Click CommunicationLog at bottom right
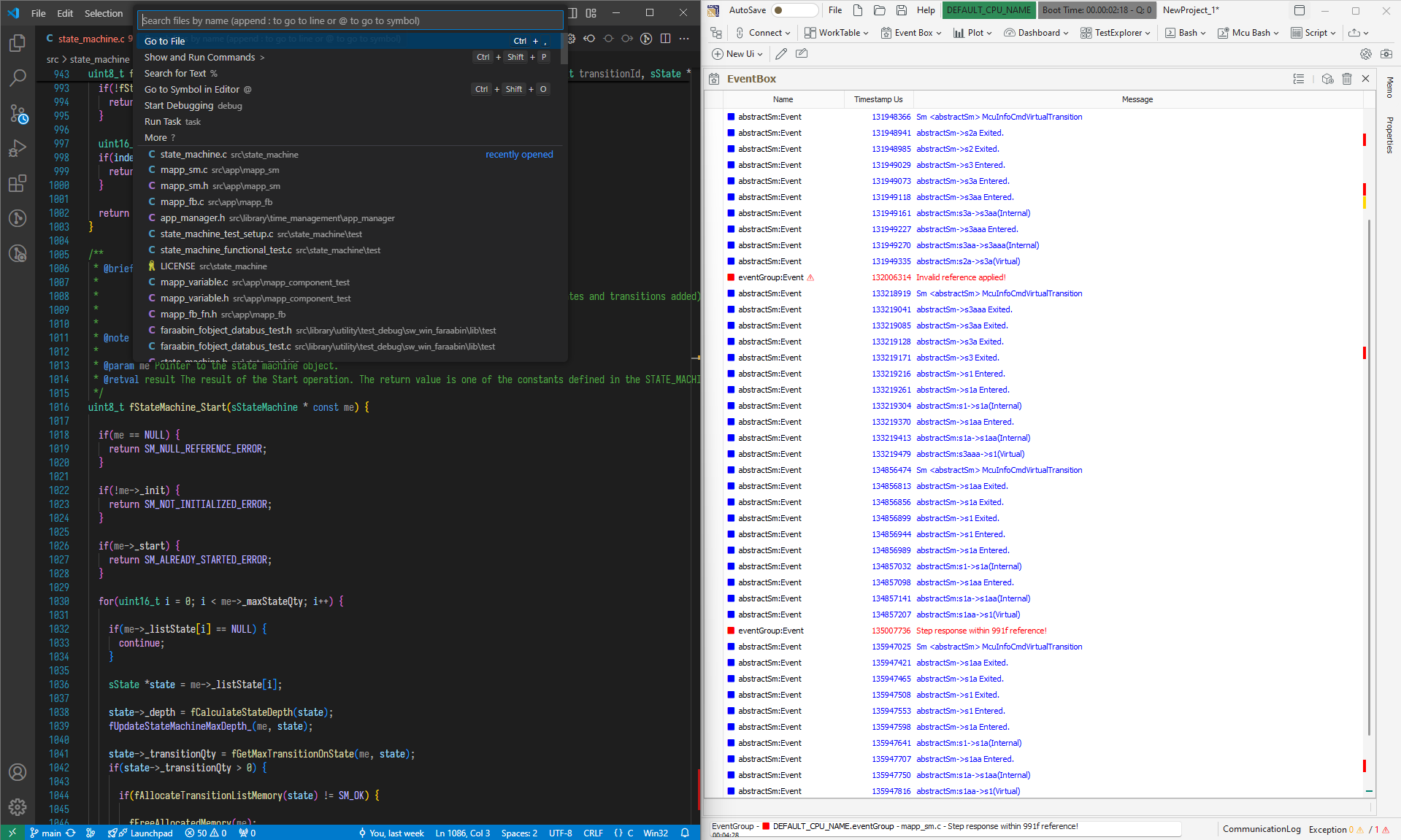Viewport: 1401px width, 840px height. (1262, 829)
